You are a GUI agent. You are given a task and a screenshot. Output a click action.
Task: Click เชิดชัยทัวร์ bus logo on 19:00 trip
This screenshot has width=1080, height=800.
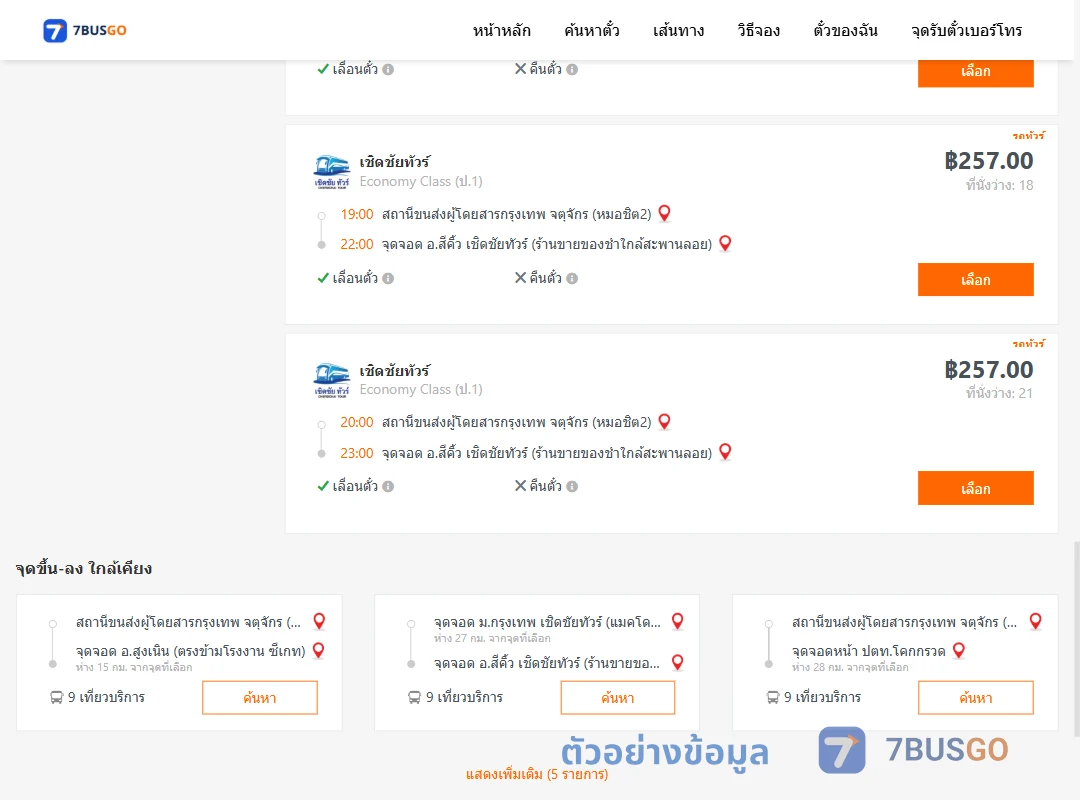[332, 172]
